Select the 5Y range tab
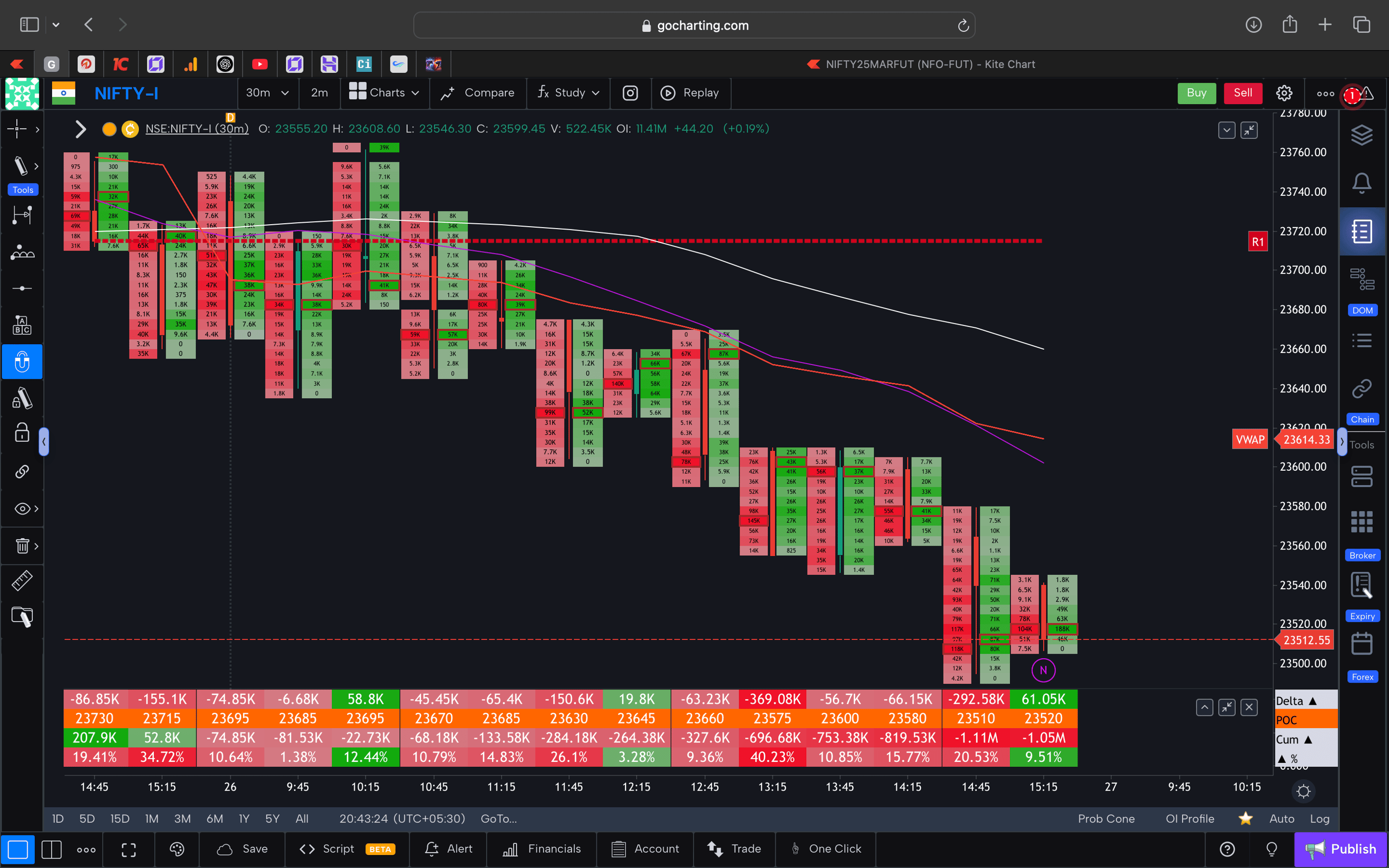The image size is (1389, 868). tap(271, 818)
